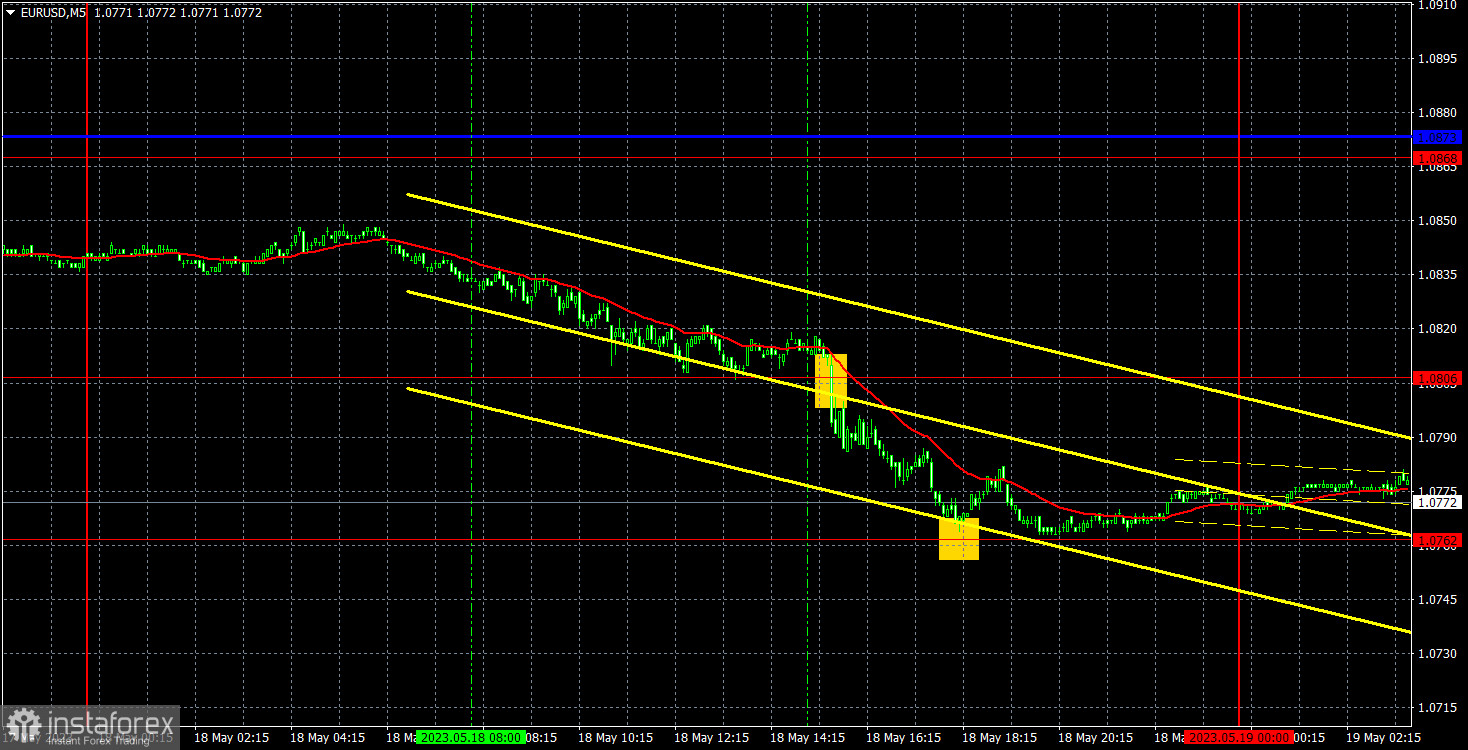
Task: Click the 1.0910 price axis value
Action: [x=1439, y=5]
